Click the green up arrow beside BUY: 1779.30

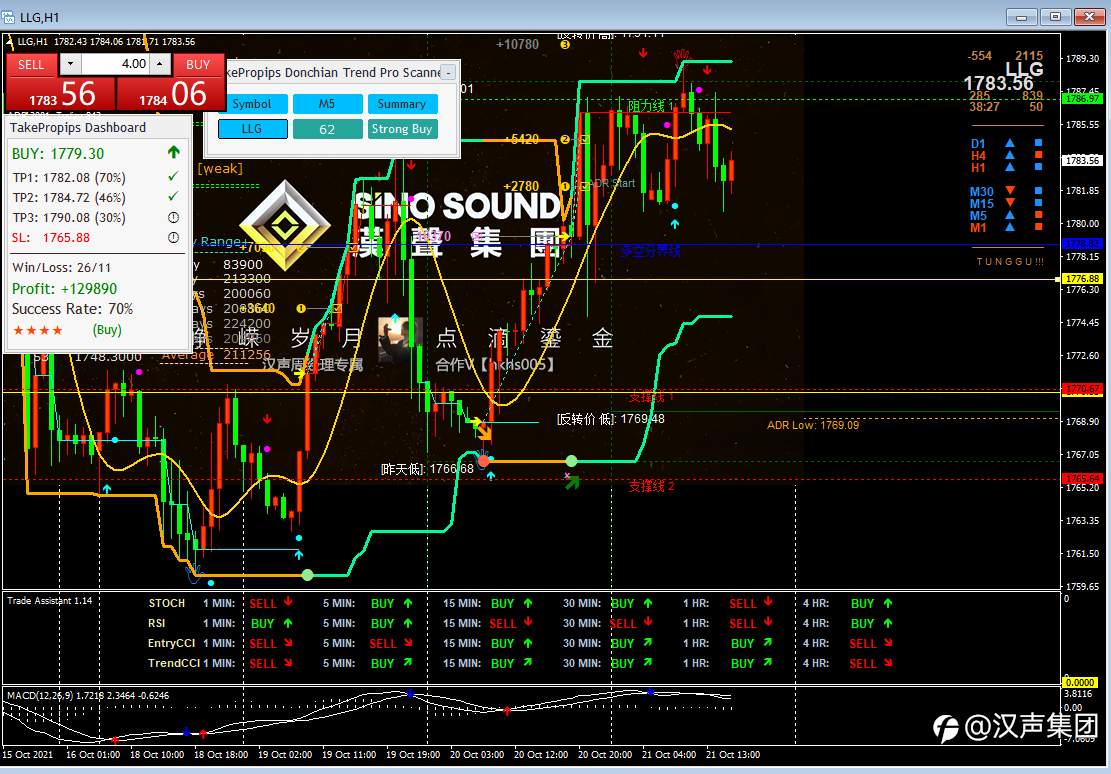click(174, 152)
